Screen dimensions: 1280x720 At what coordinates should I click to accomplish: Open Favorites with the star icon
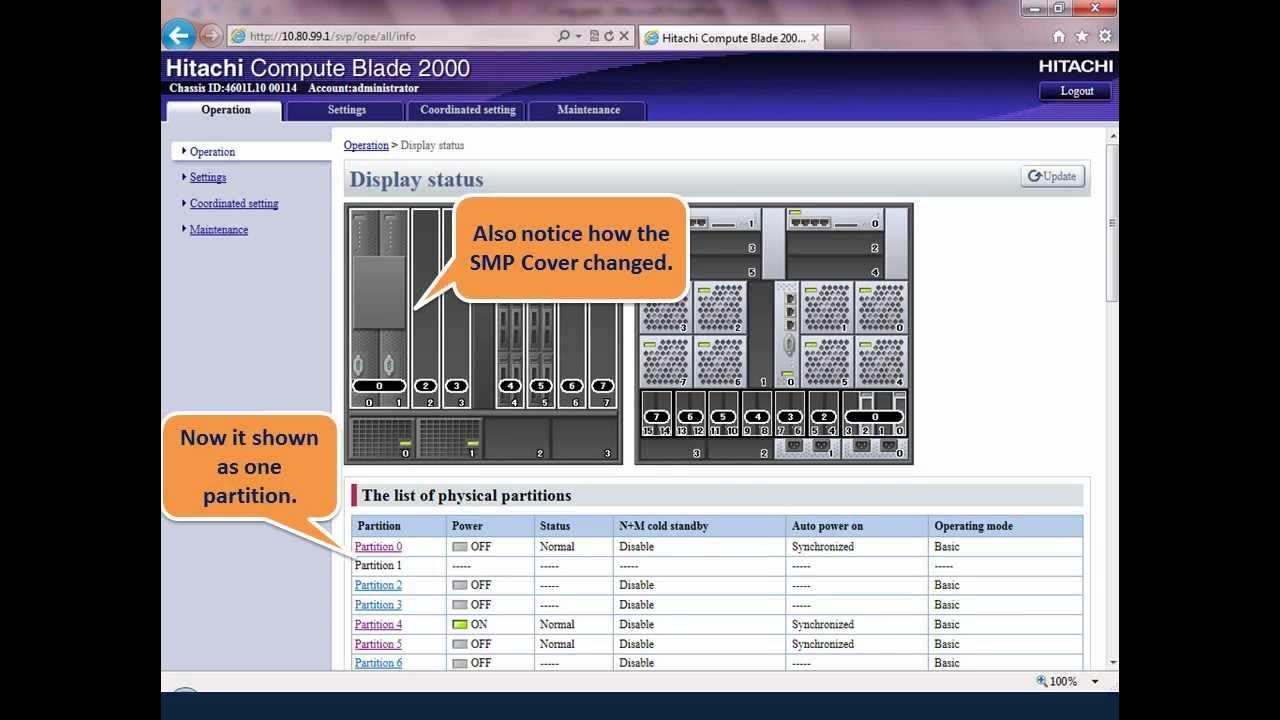1082,36
